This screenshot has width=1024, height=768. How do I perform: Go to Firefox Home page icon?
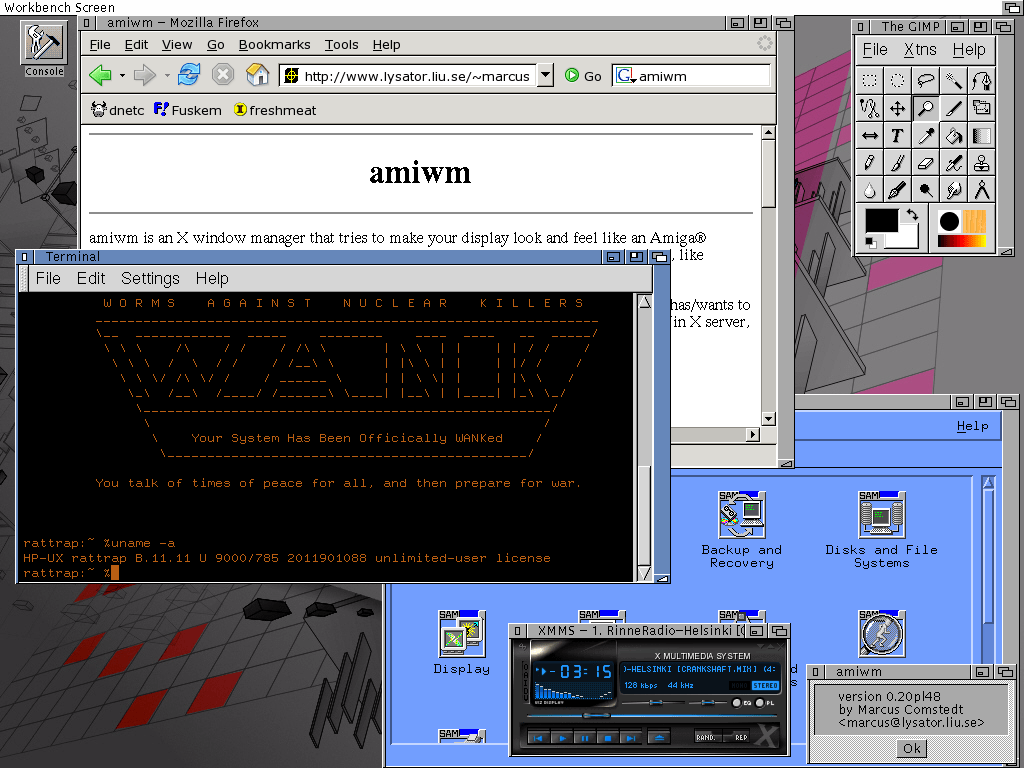tap(257, 75)
